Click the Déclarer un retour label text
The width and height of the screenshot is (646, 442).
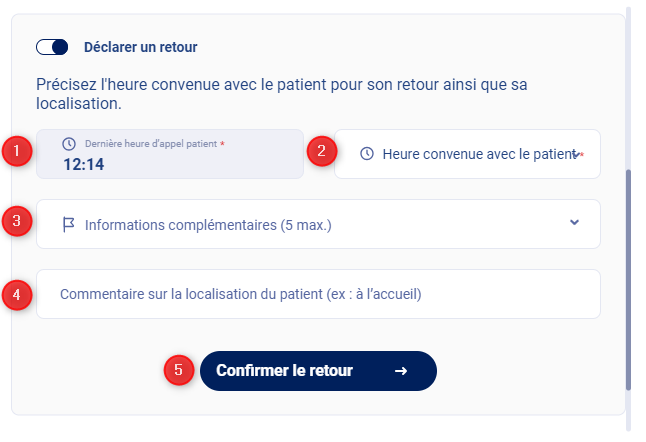141,47
